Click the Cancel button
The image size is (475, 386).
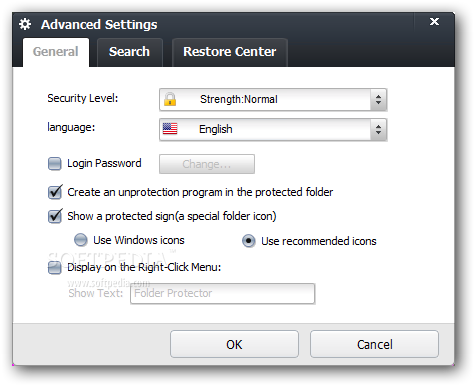[374, 344]
